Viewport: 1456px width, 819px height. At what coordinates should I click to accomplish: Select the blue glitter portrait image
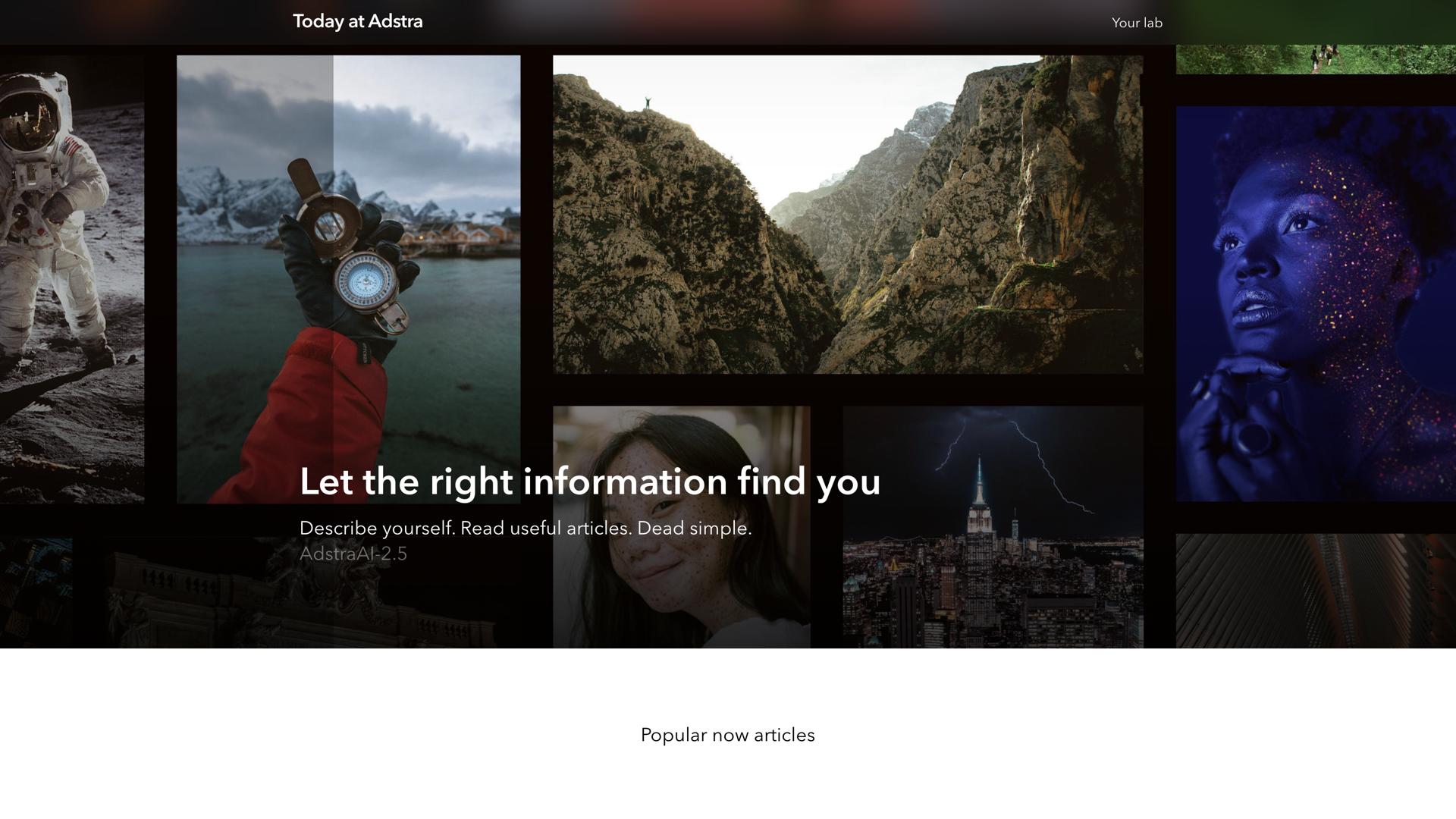(1316, 303)
